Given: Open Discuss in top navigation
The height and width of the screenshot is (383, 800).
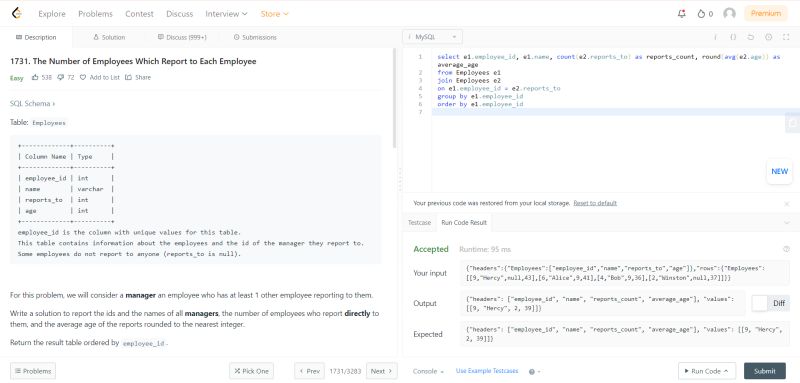Looking at the screenshot, I should (180, 14).
